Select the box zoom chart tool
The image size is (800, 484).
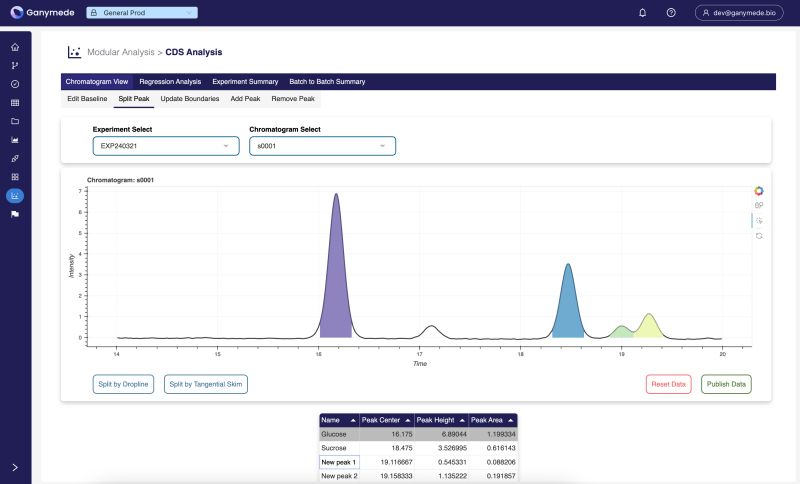point(759,206)
